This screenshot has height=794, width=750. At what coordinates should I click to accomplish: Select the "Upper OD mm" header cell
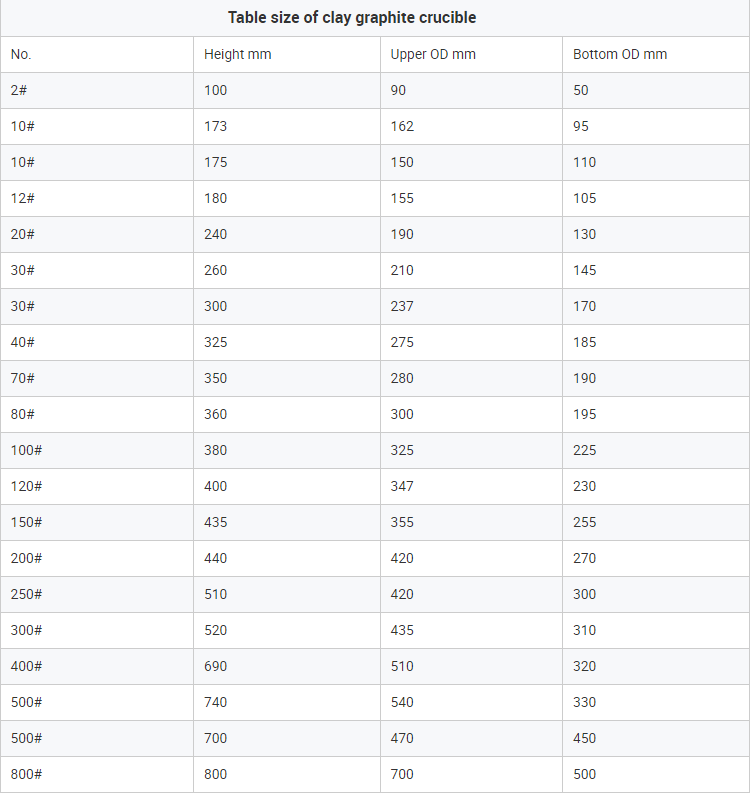click(x=433, y=54)
